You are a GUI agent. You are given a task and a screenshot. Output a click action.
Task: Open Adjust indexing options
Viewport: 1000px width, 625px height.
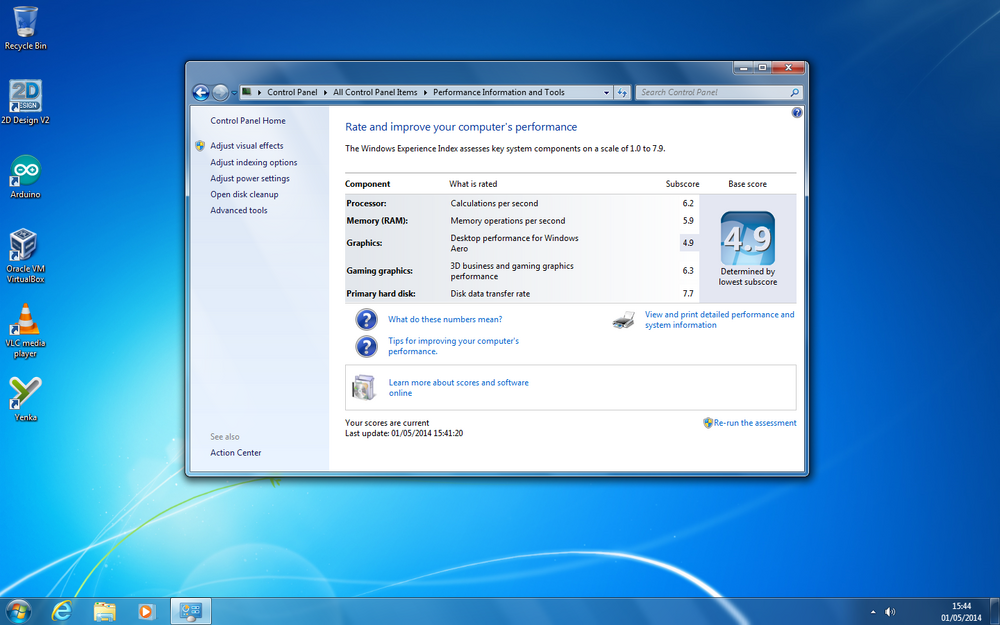(254, 163)
